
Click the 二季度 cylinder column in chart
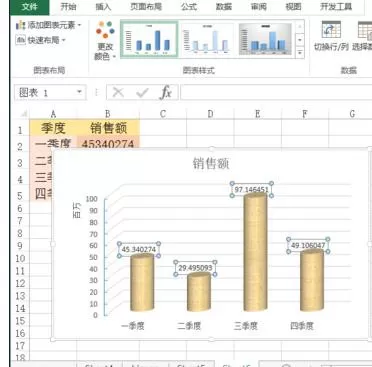click(199, 292)
